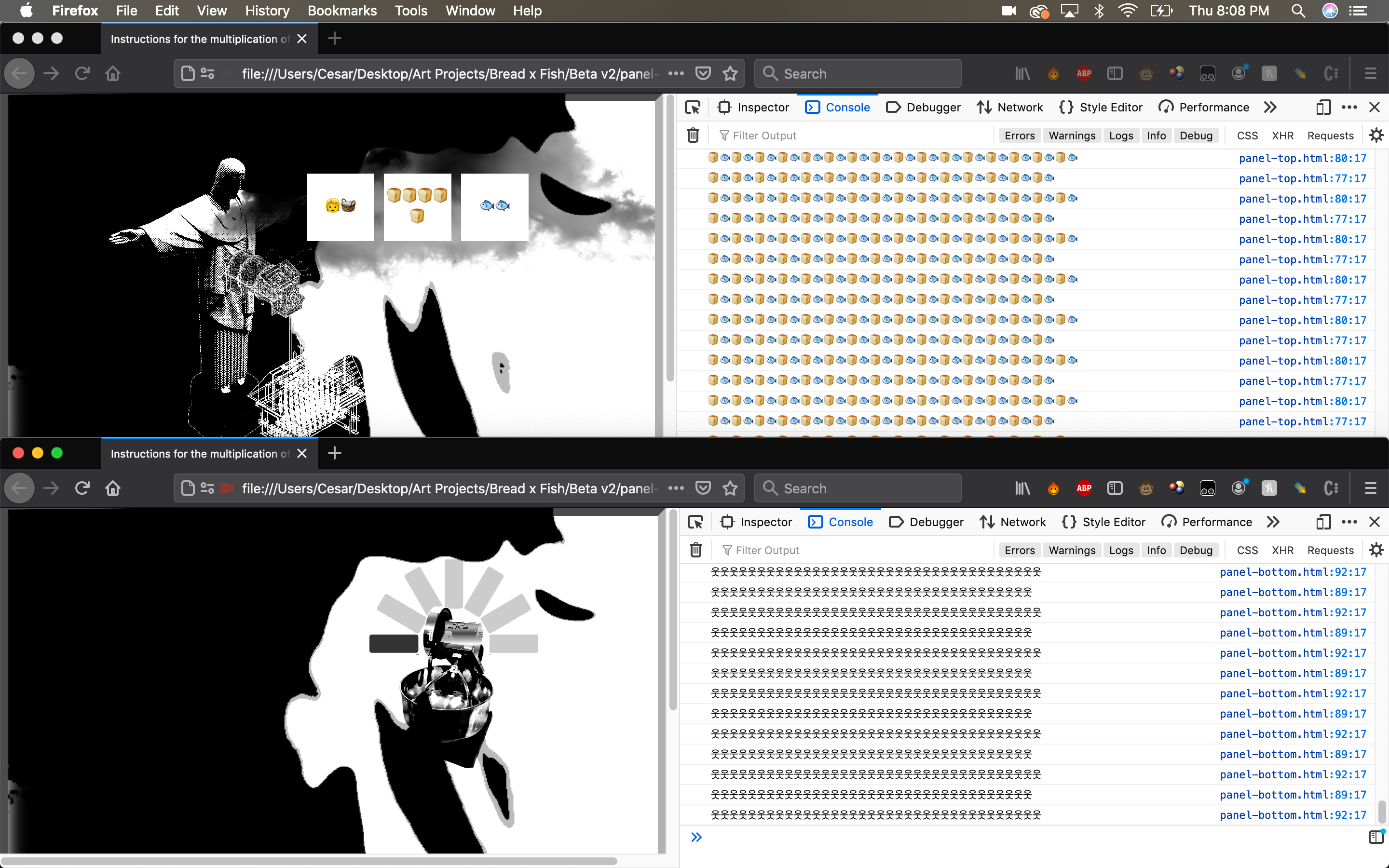The width and height of the screenshot is (1389, 868).
Task: Toggle responsive design mode in bottom DevTools
Action: (1323, 522)
